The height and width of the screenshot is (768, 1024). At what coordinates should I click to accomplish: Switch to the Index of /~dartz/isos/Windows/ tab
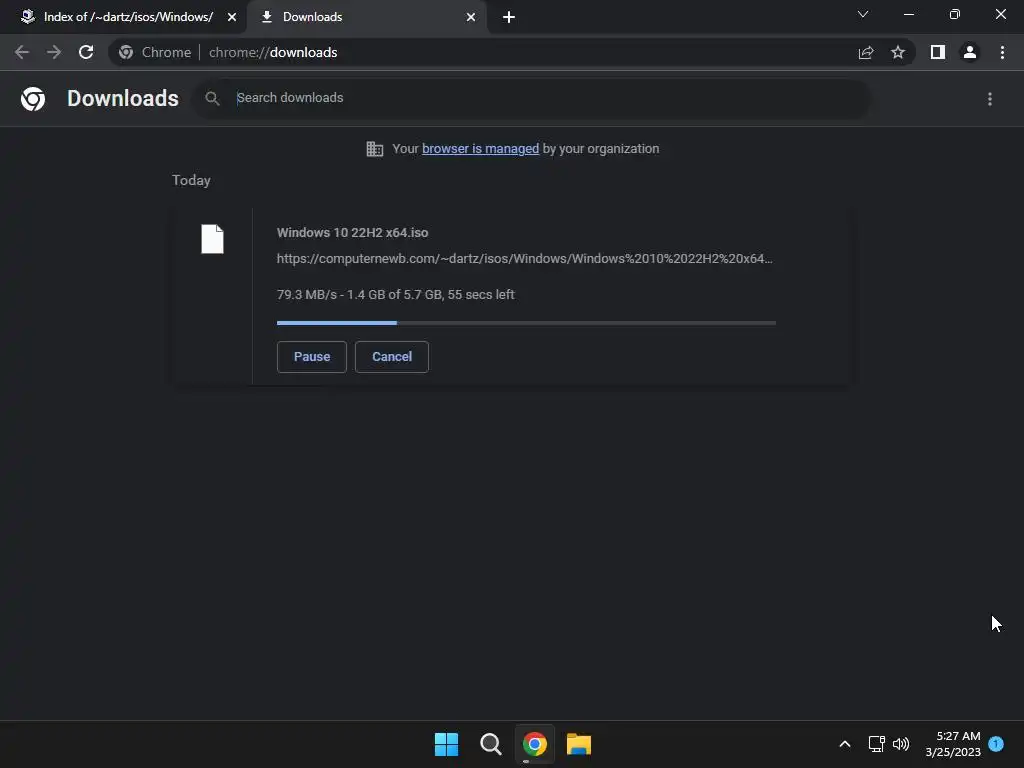click(x=128, y=17)
